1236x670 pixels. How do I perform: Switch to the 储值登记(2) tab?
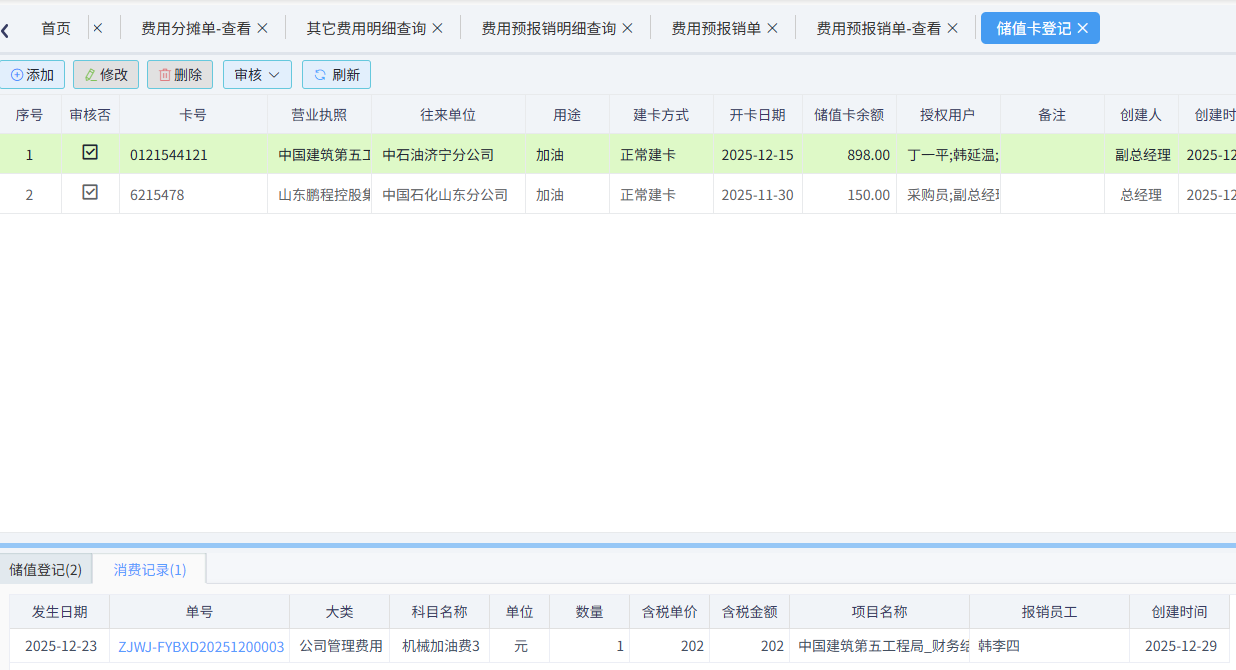44,568
